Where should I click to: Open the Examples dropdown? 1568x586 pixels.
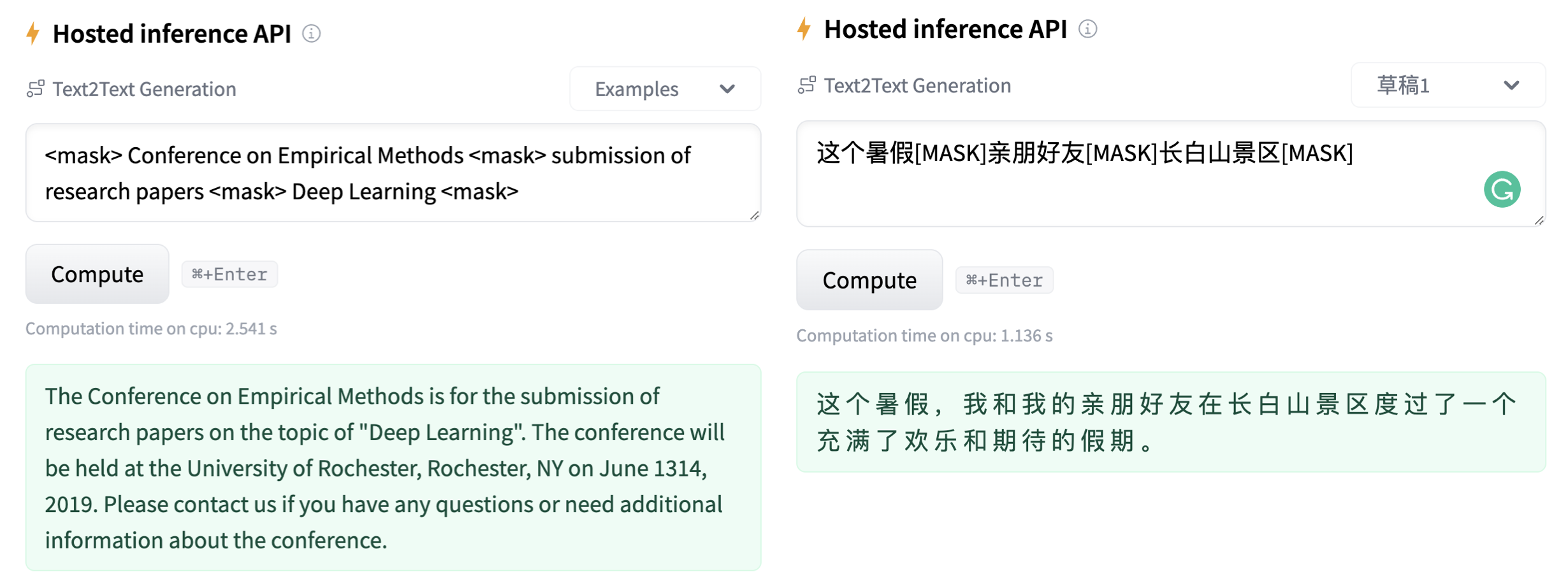click(665, 89)
